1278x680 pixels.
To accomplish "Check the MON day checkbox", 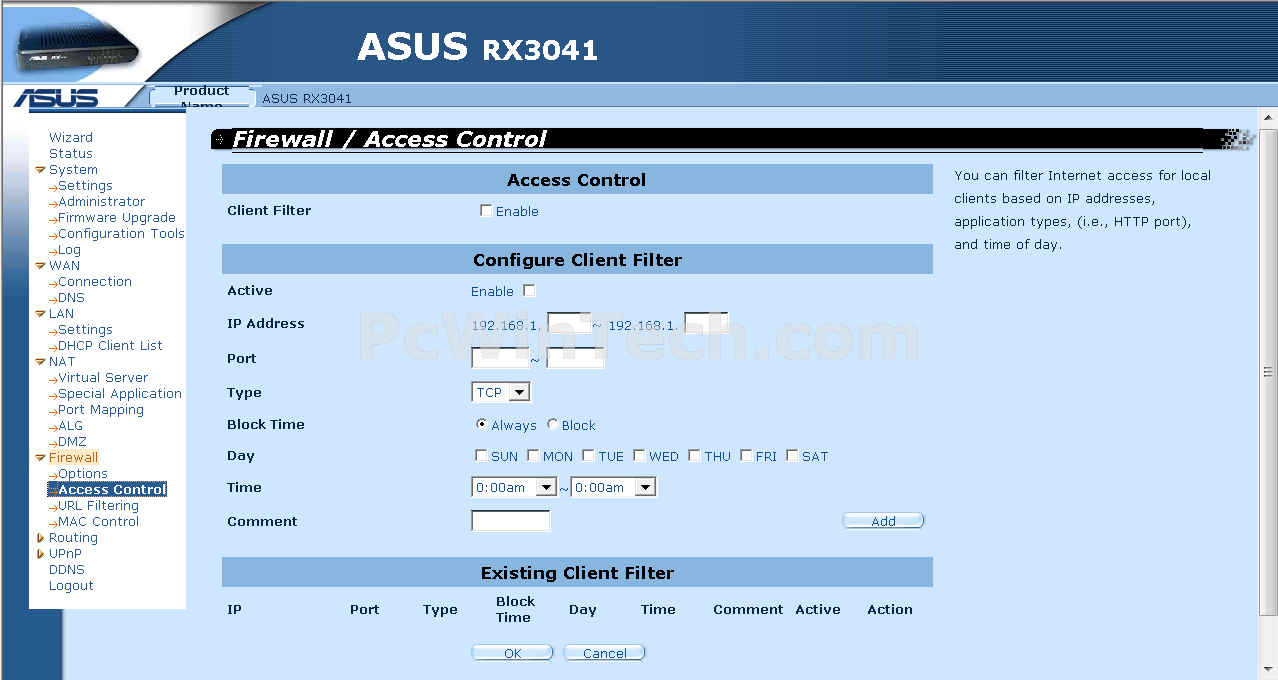I will [x=533, y=456].
